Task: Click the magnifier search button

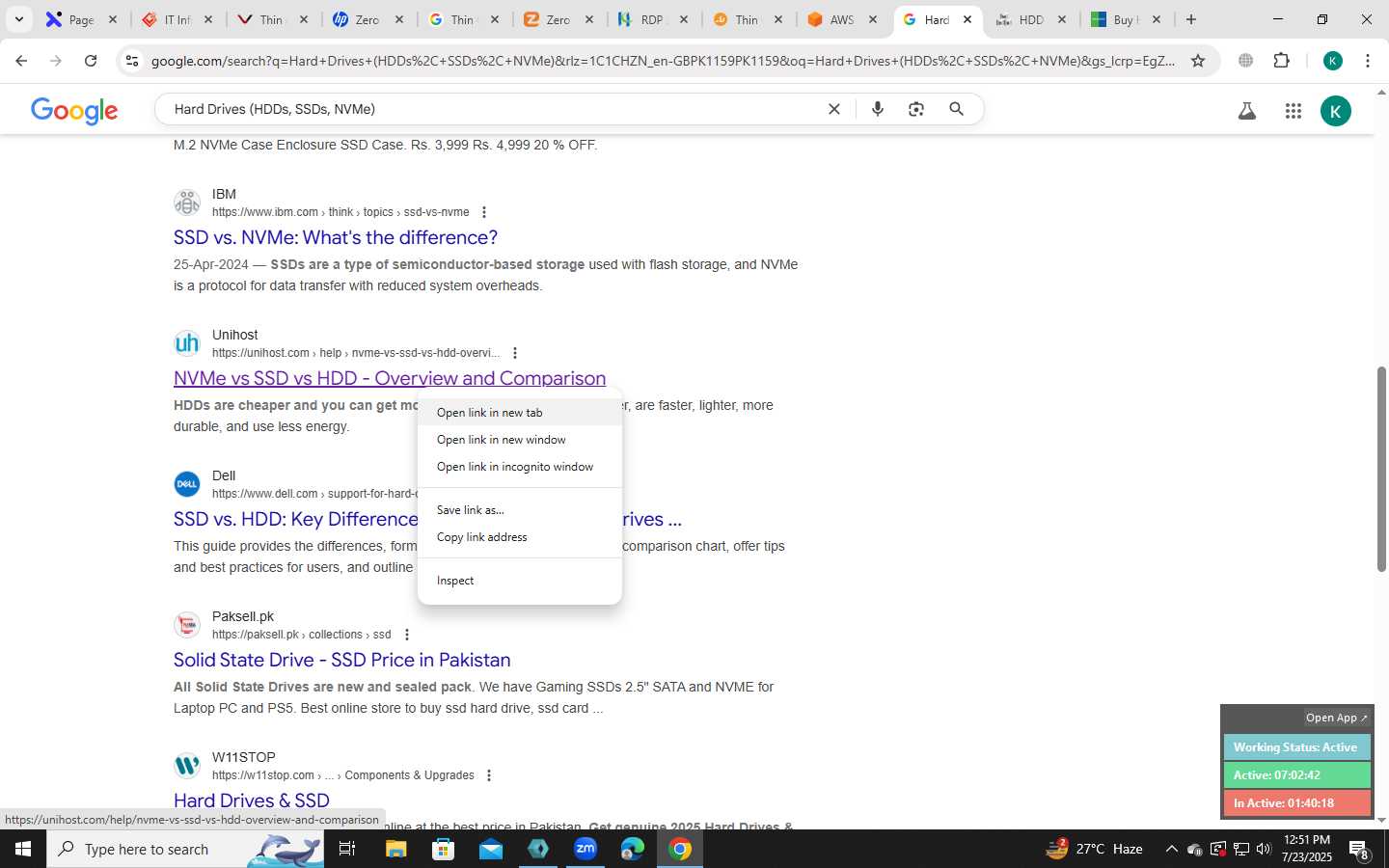Action: [x=956, y=109]
